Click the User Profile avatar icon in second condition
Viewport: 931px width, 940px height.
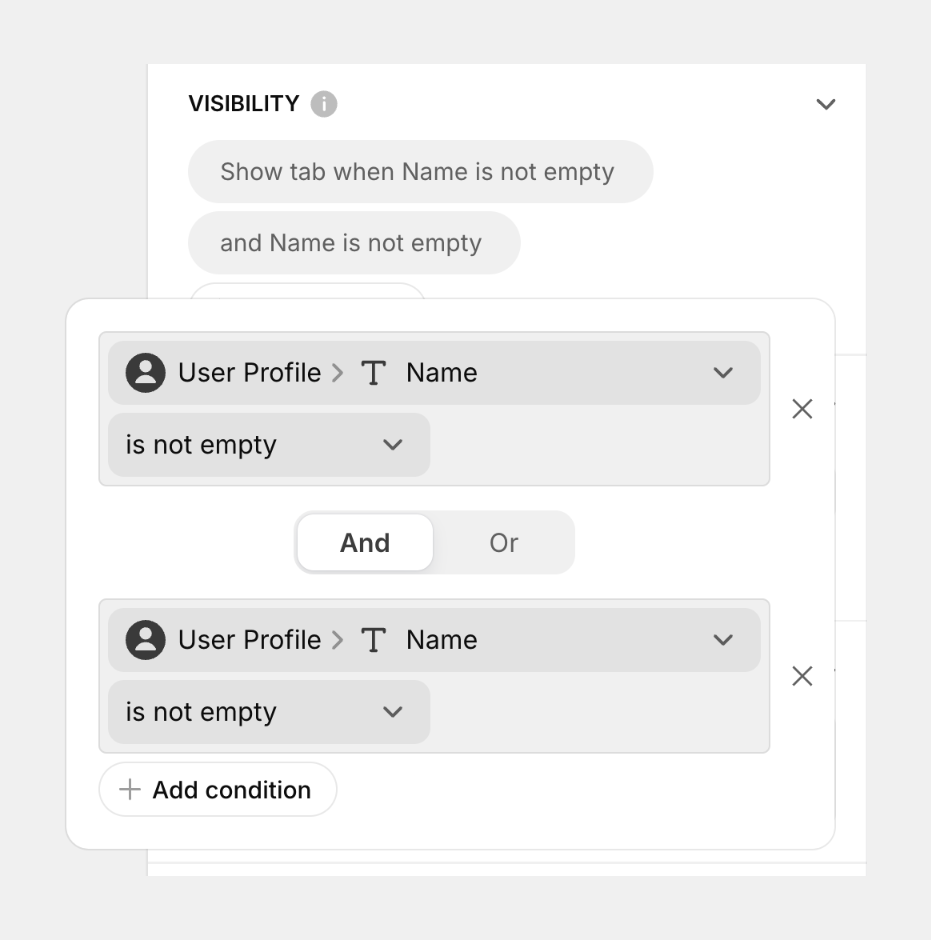(144, 640)
